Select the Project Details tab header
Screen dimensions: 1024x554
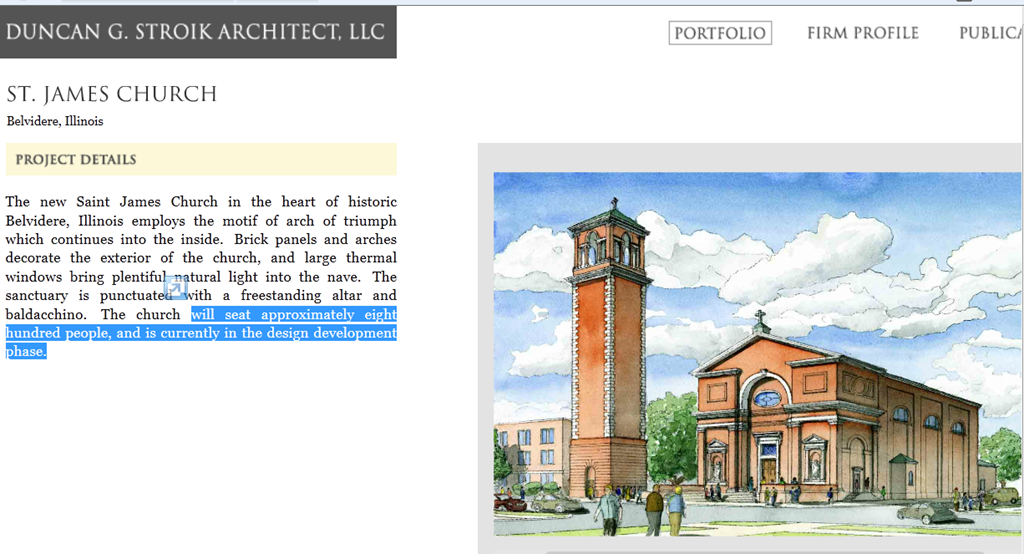pyautogui.click(x=201, y=159)
